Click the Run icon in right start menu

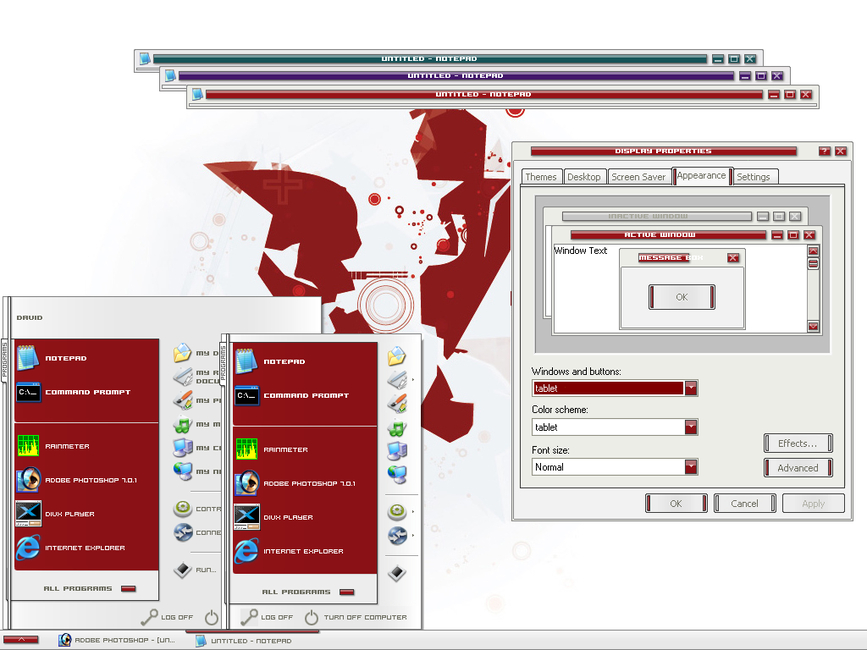point(397,573)
